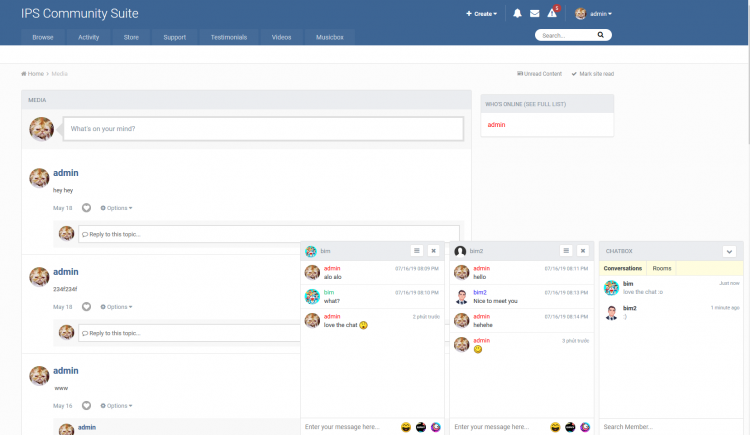
Task: Open the Testimonials navigation tab
Action: pyautogui.click(x=228, y=37)
